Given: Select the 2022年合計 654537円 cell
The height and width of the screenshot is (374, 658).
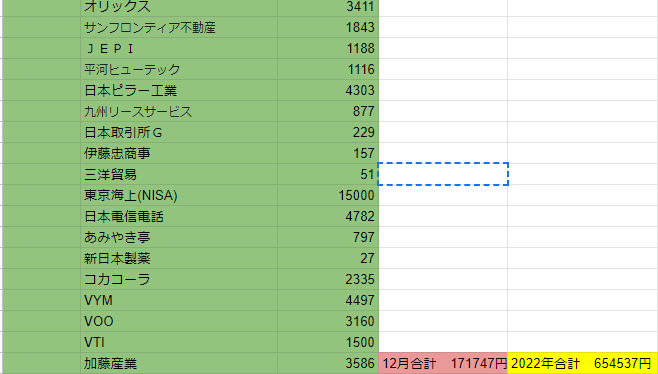Looking at the screenshot, I should 582,364.
